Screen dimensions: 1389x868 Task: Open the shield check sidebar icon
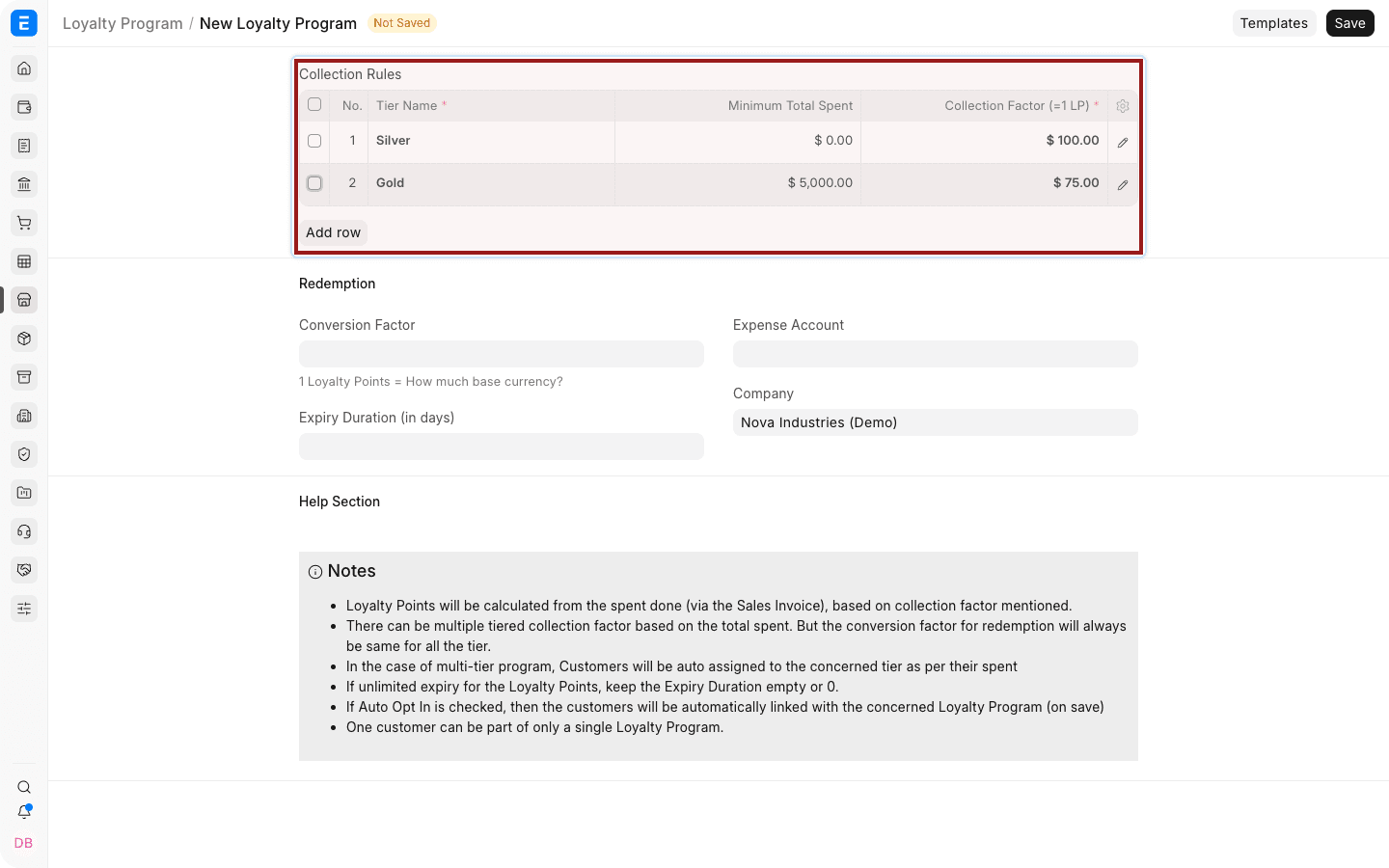pos(24,454)
